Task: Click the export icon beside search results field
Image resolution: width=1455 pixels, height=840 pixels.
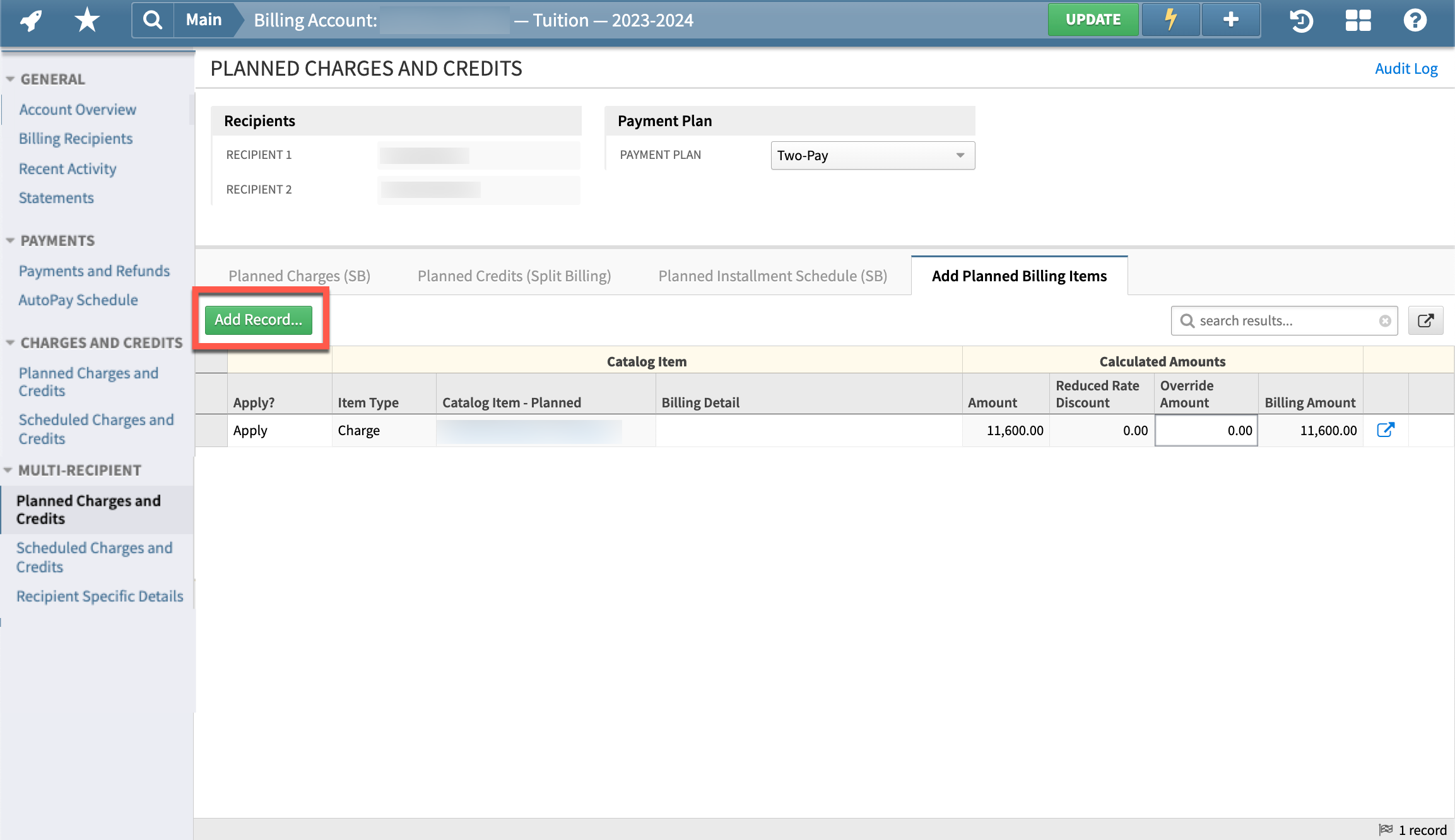Action: (1425, 320)
